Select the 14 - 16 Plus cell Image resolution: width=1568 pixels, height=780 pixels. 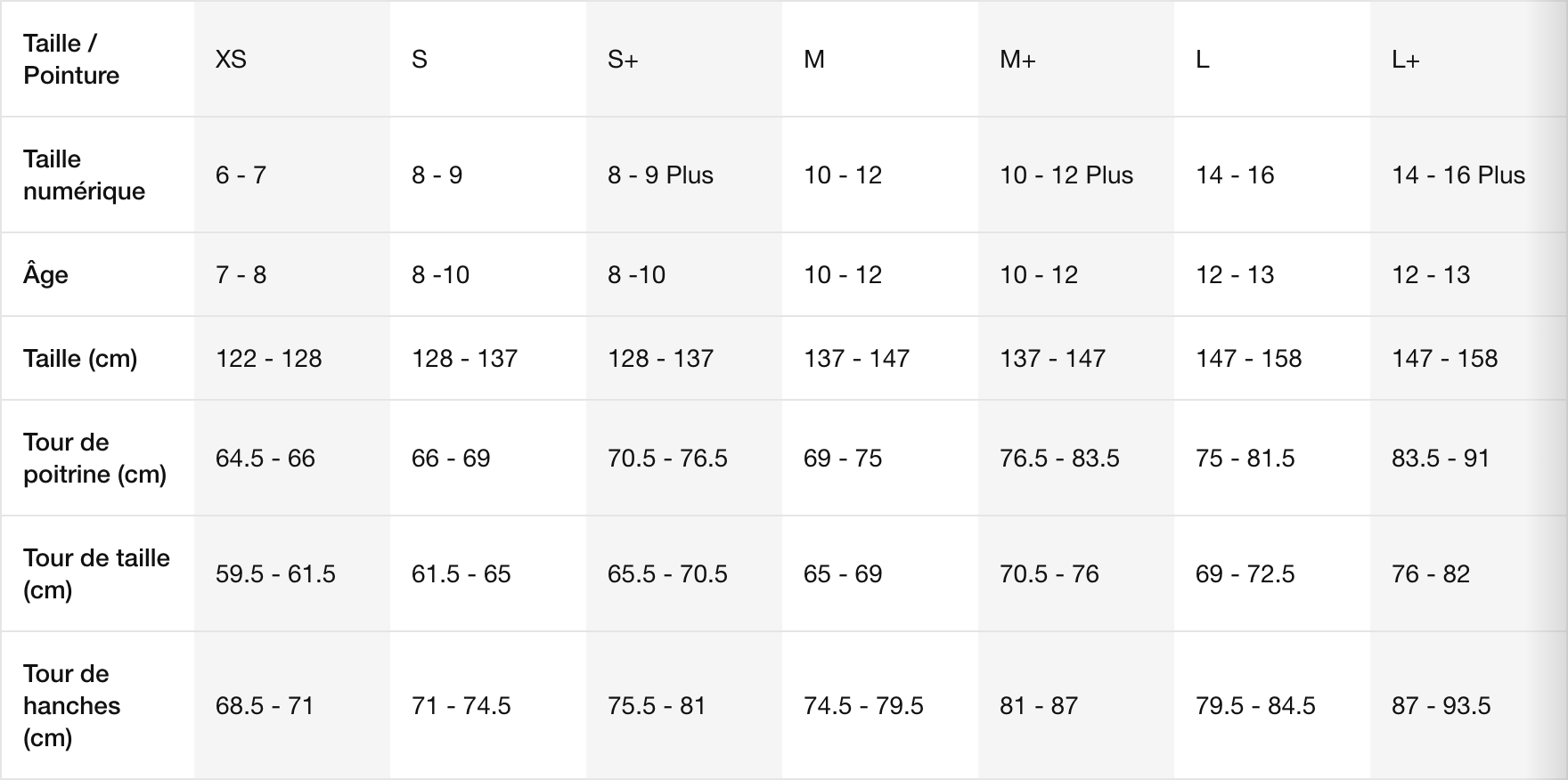[1458, 175]
